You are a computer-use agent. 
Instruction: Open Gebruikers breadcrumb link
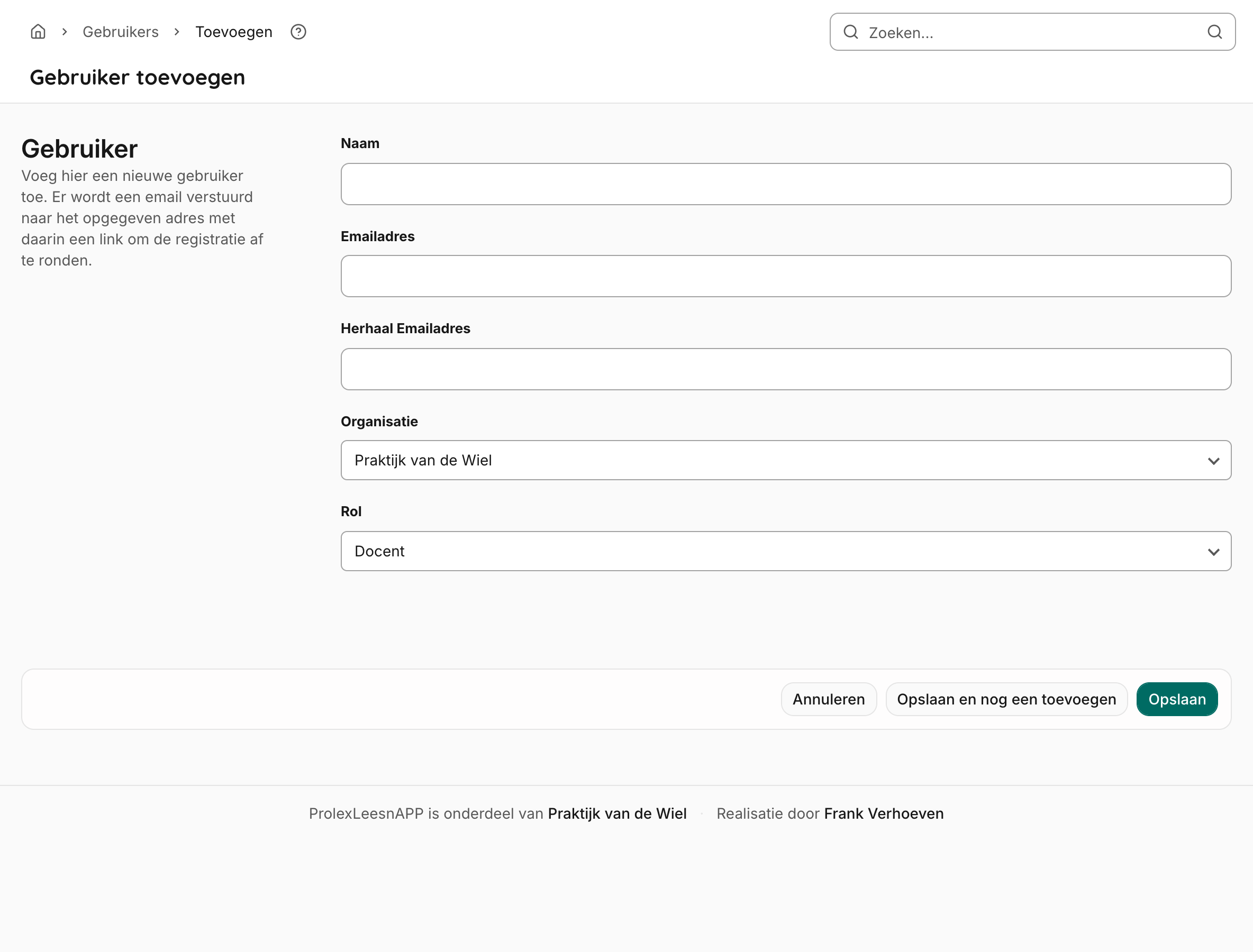121,32
